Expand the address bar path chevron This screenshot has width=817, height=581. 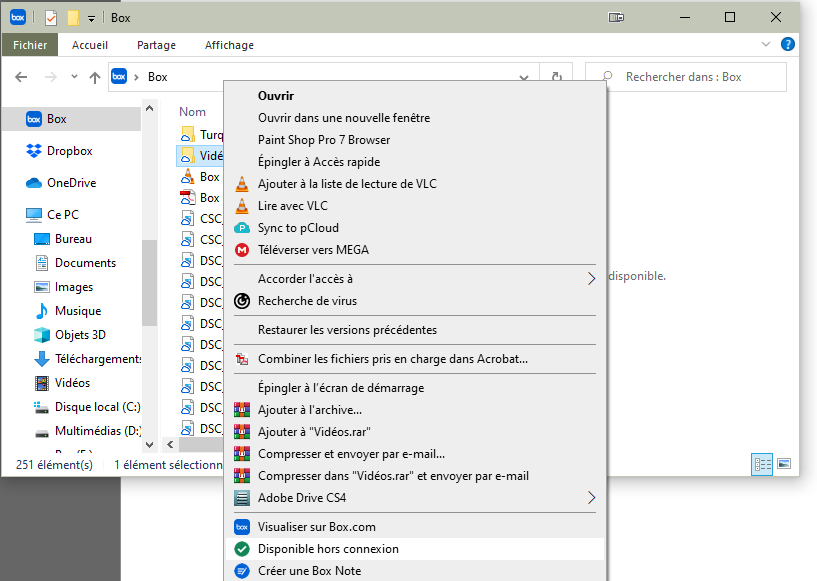pos(137,77)
